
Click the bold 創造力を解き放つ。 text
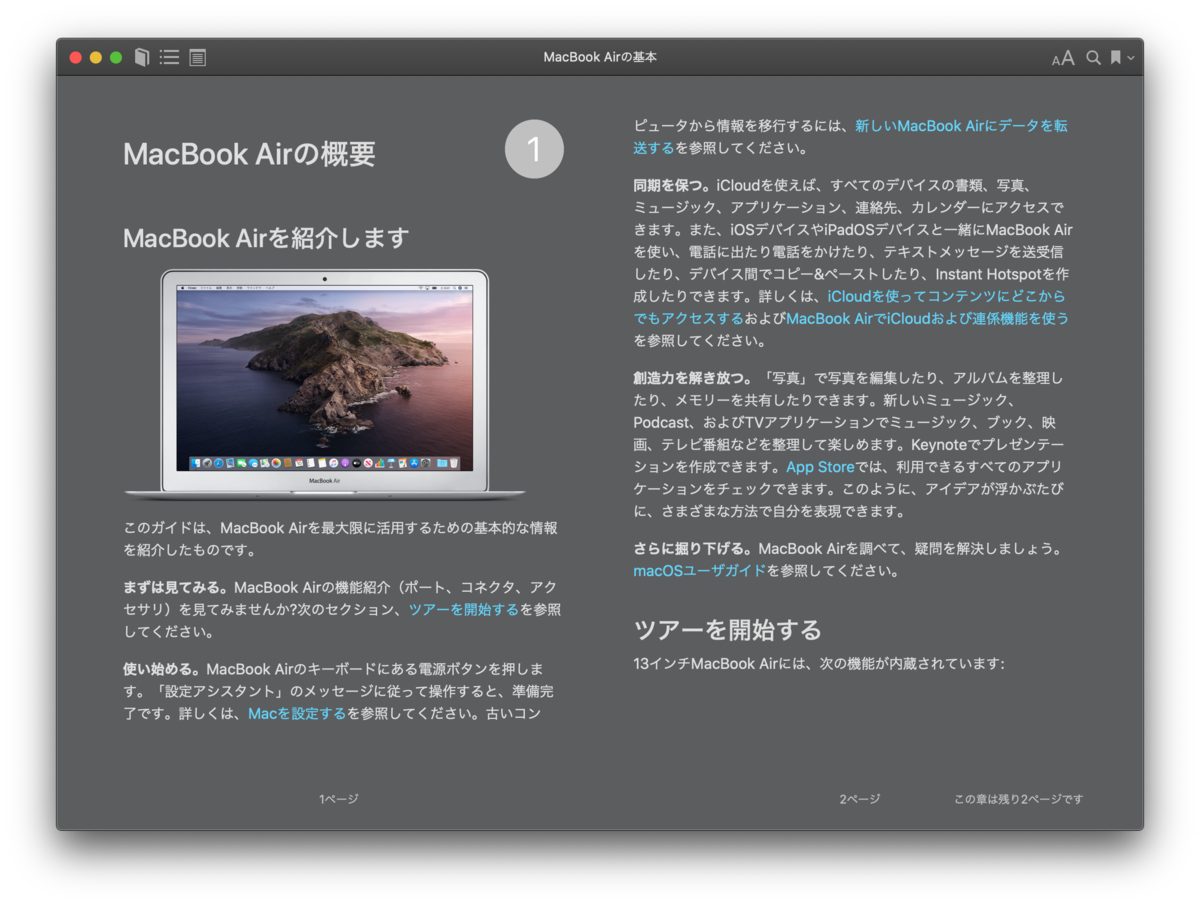pyautogui.click(x=691, y=378)
